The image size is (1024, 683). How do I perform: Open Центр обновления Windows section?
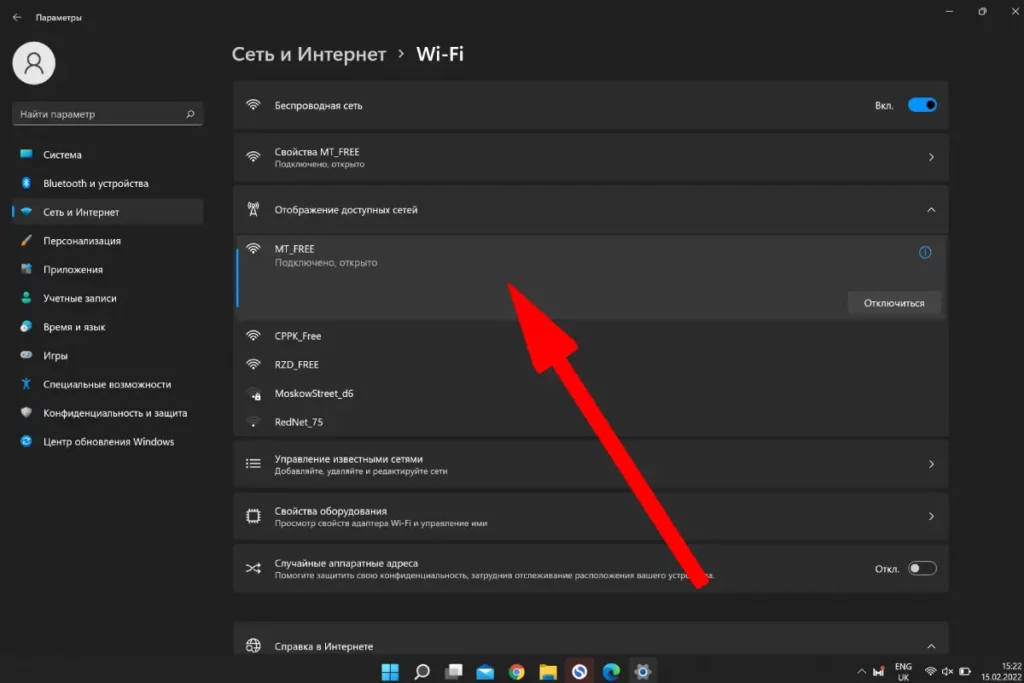click(x=108, y=442)
